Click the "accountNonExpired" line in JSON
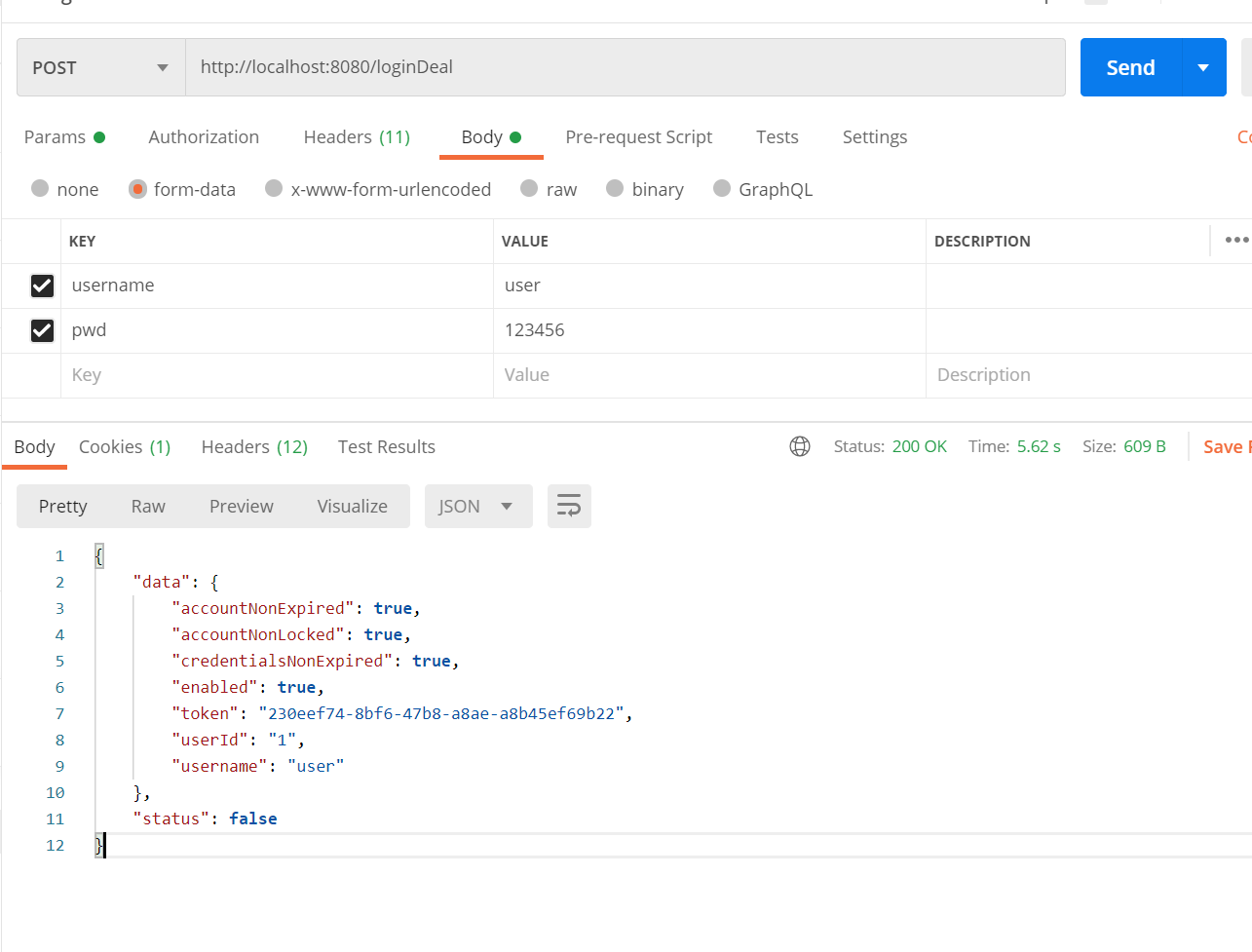This screenshot has height=952, width=1252. [x=296, y=608]
